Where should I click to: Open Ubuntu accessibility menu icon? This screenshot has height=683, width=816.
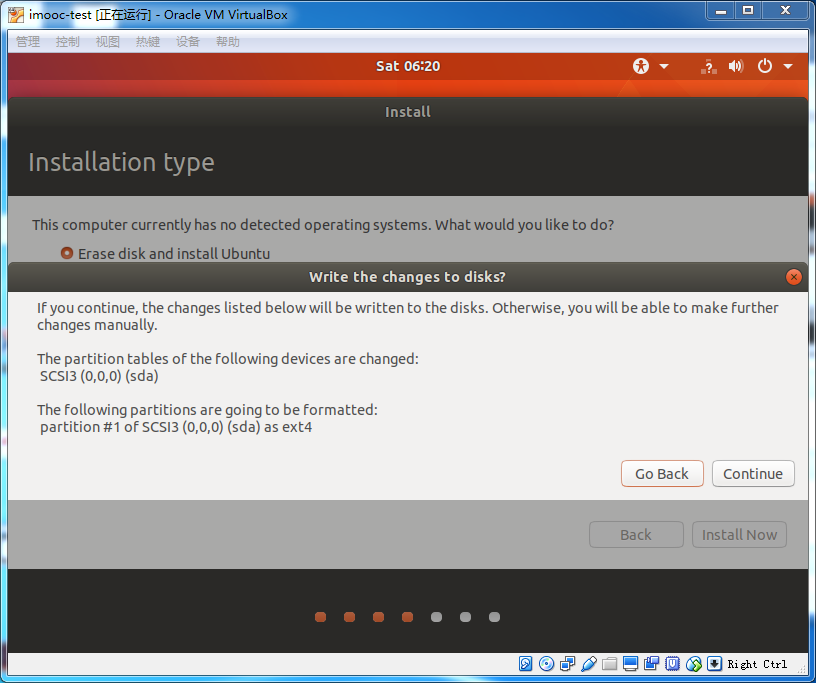(641, 66)
